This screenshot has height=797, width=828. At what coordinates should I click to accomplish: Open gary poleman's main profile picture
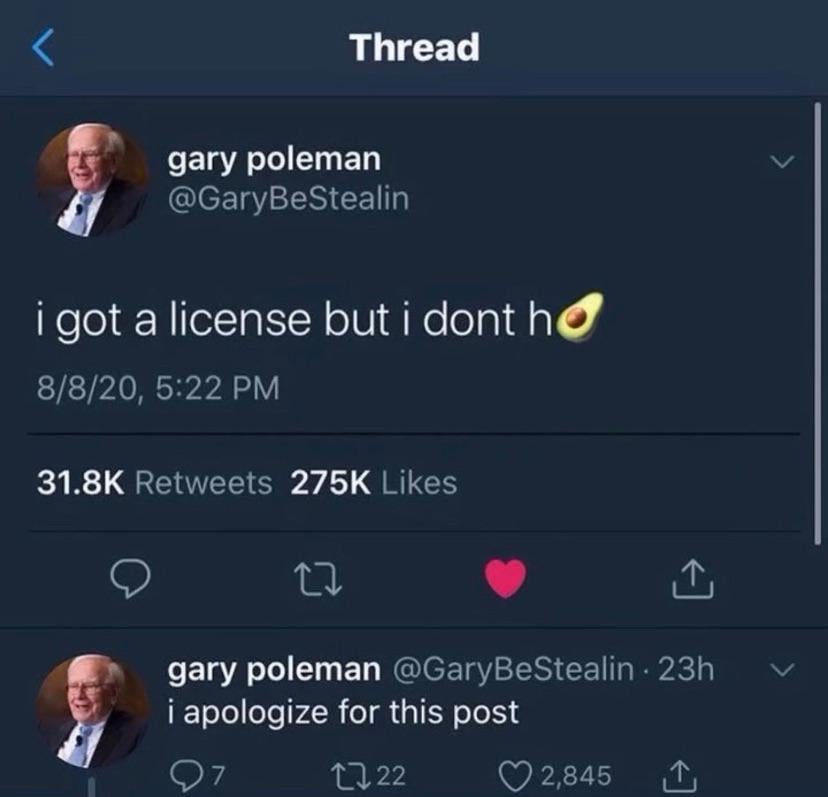click(91, 180)
